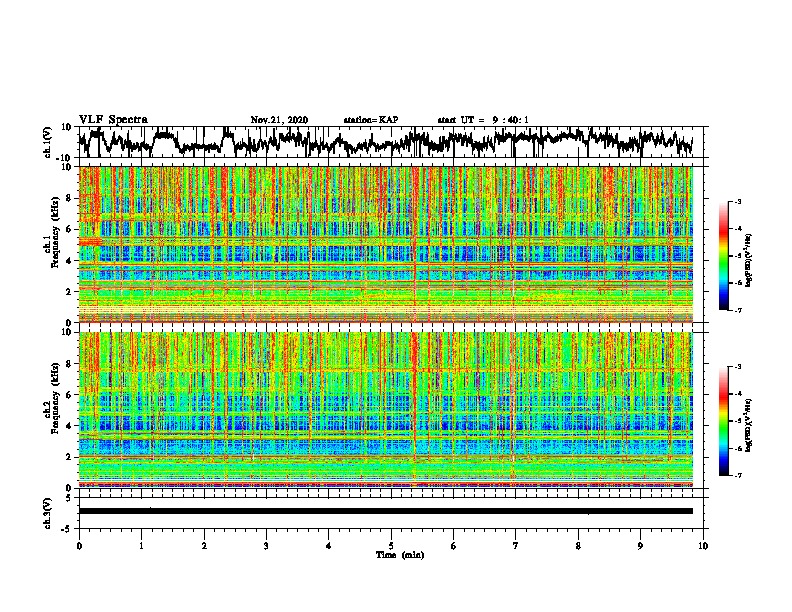
Task: Click the time axis tick label '7'
Action: click(x=516, y=546)
